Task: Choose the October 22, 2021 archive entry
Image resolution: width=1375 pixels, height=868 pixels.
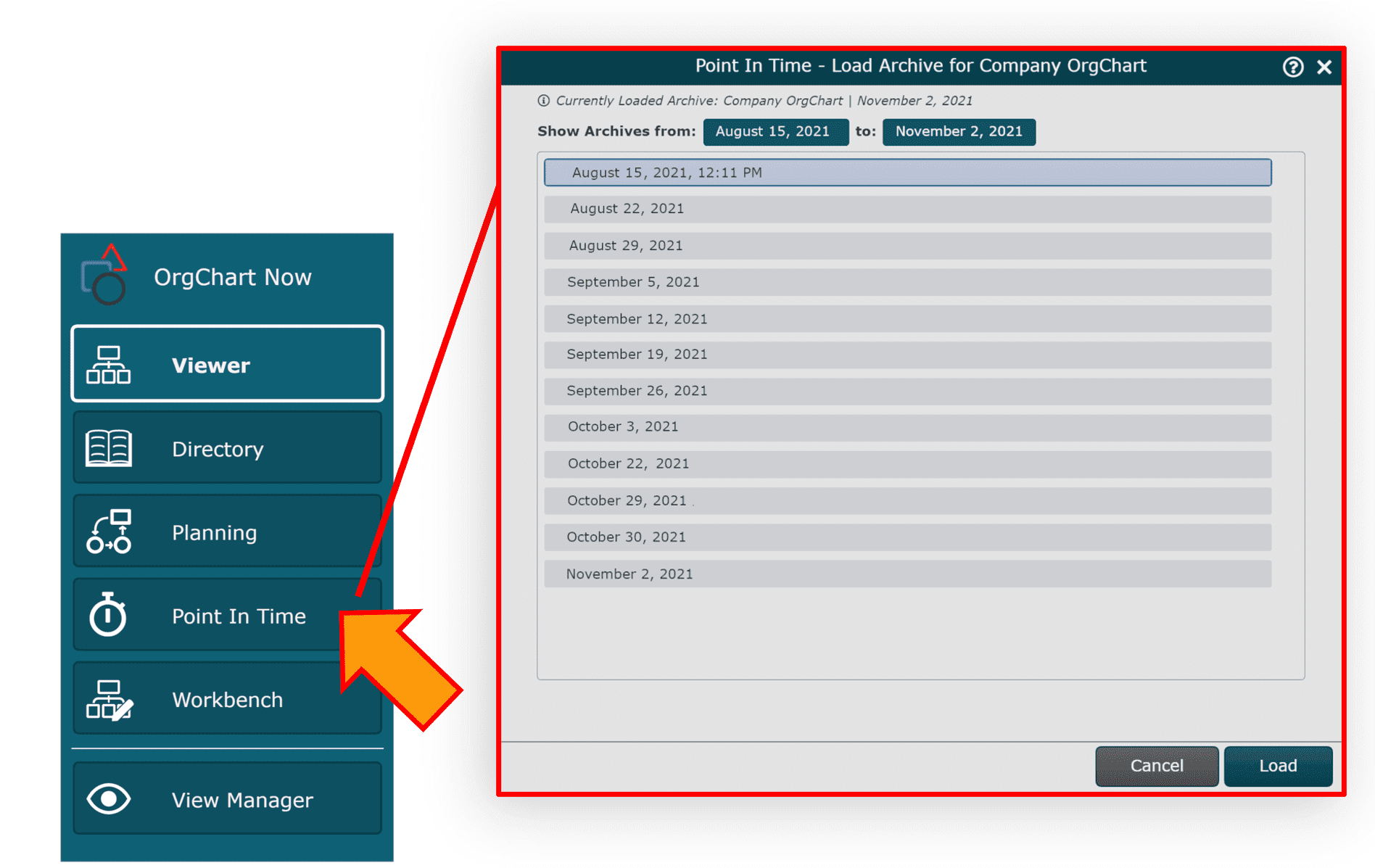Action: [x=907, y=464]
